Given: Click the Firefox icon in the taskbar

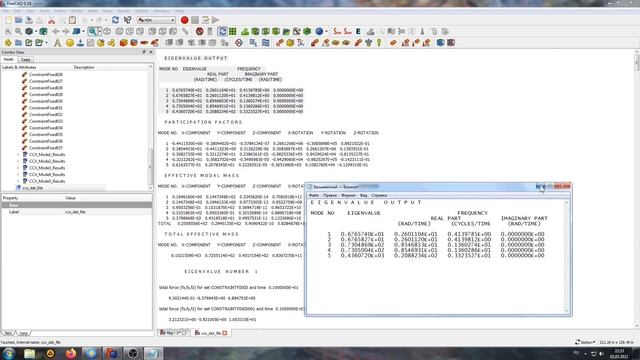Looking at the screenshot, I should coord(71,353).
